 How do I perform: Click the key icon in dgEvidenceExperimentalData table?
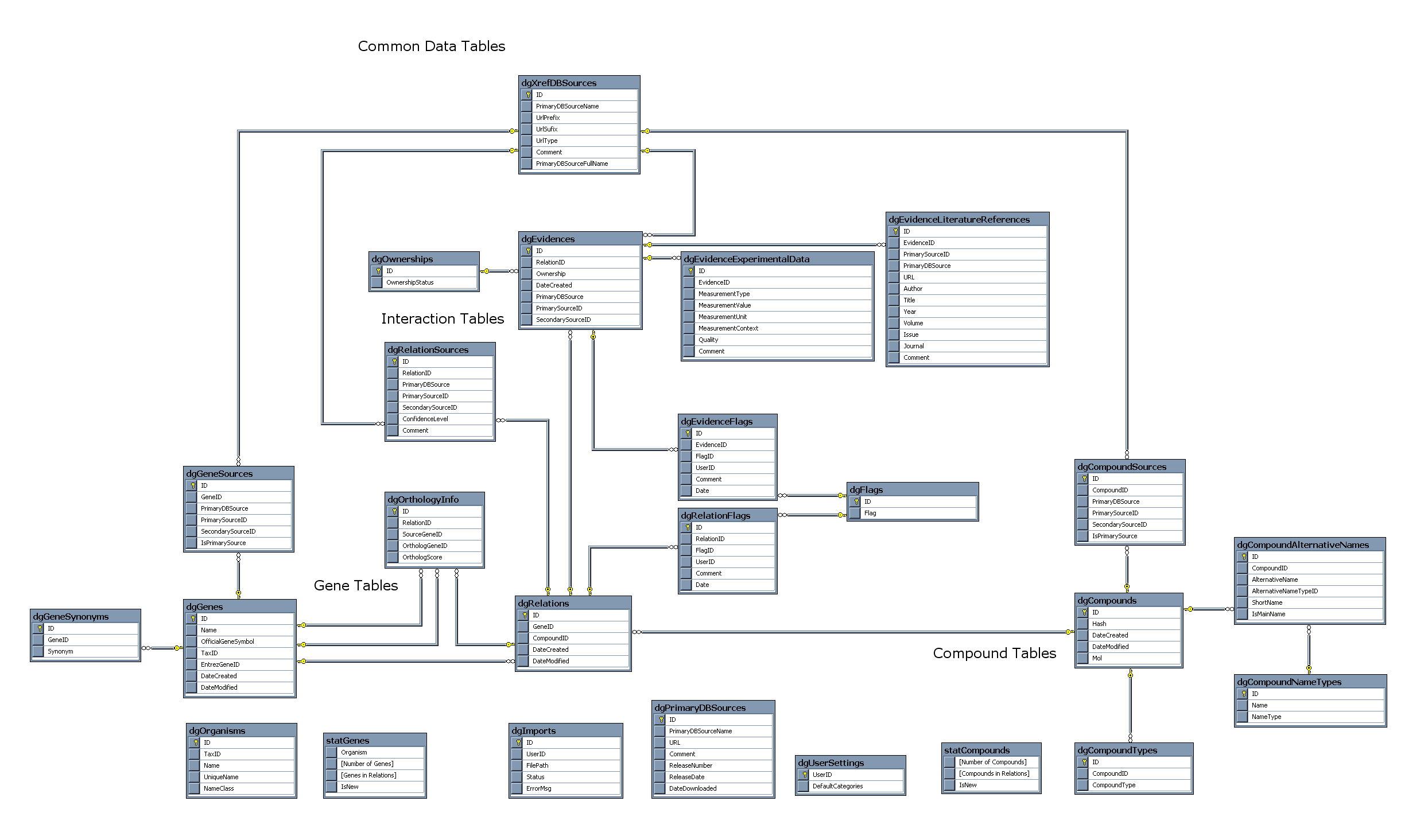690,271
